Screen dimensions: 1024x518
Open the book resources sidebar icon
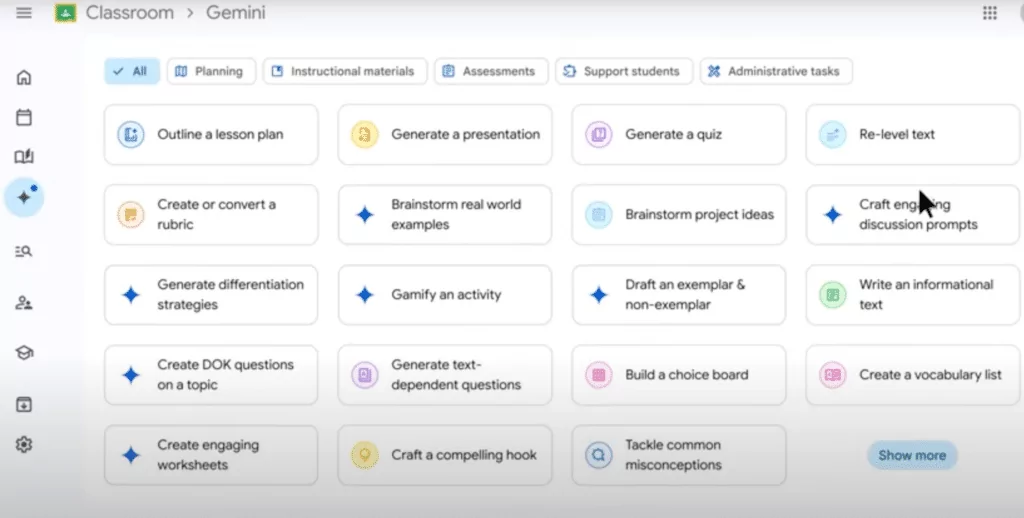[24, 157]
